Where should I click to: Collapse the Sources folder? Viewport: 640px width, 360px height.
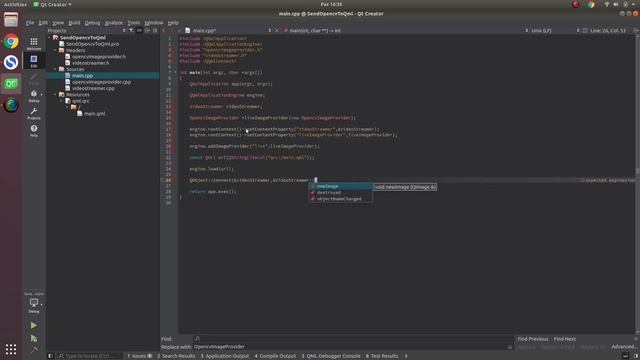[x=56, y=69]
